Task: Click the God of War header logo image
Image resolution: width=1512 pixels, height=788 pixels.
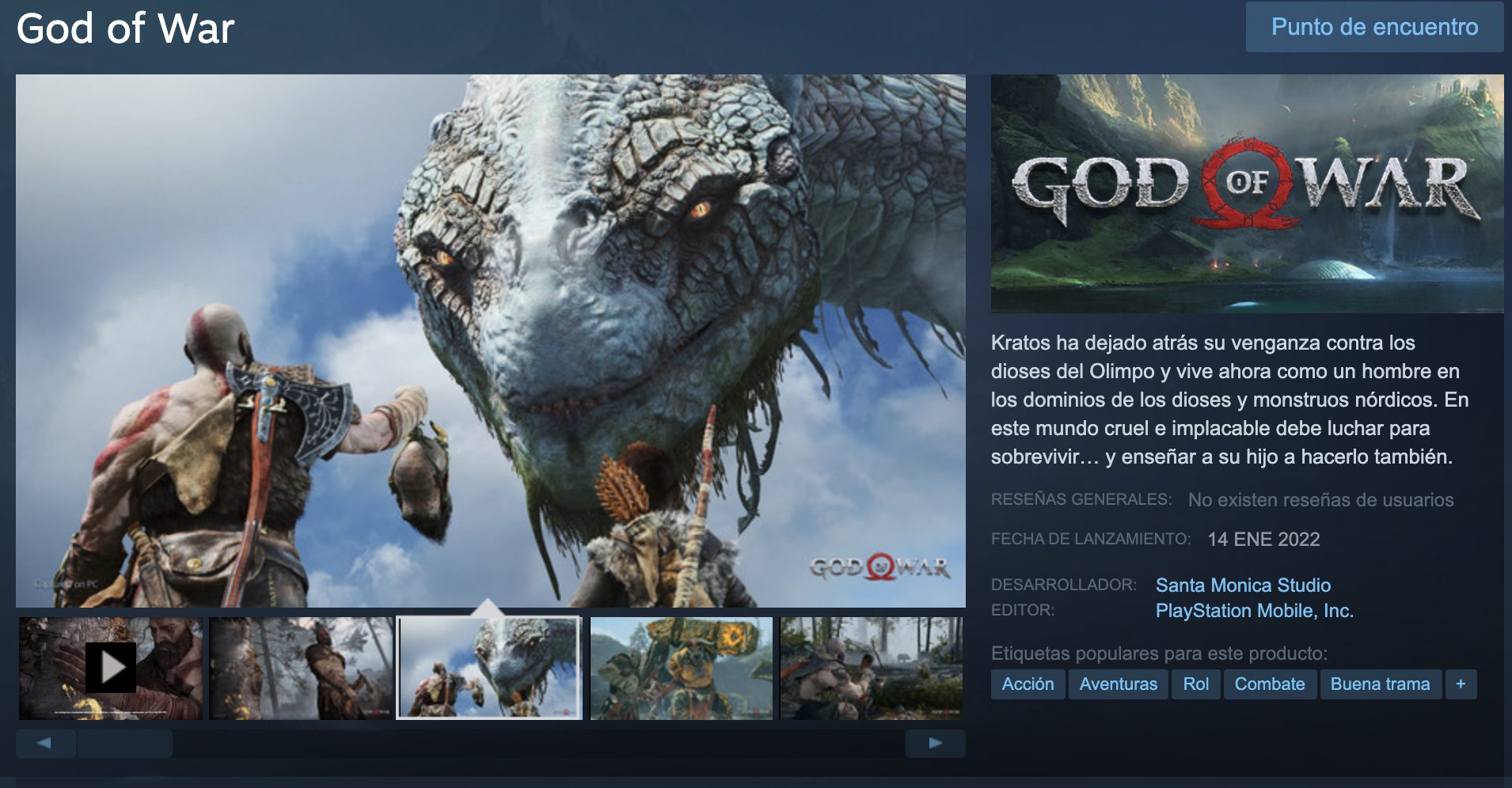Action: [1247, 193]
